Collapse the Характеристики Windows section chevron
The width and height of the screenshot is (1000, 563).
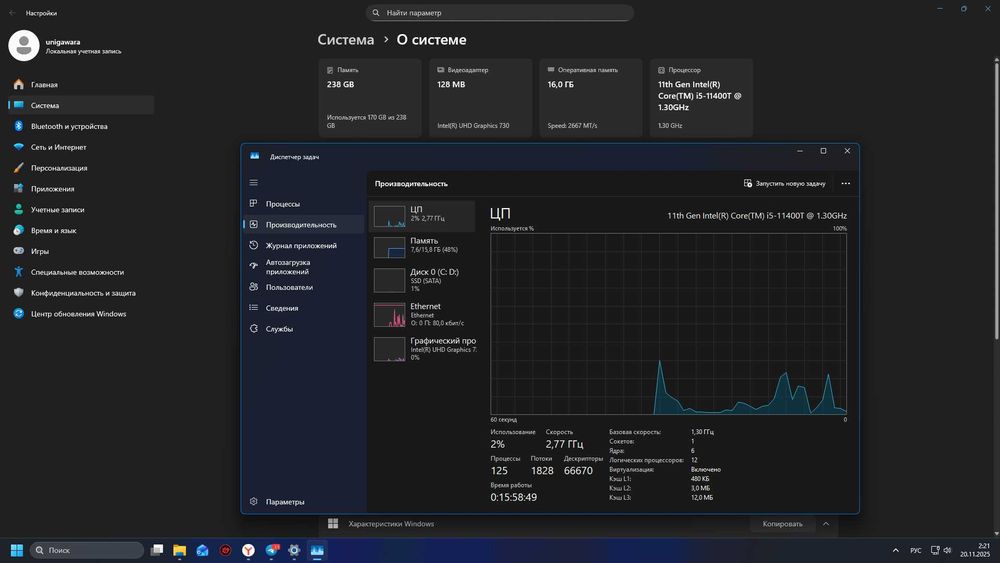click(x=826, y=524)
